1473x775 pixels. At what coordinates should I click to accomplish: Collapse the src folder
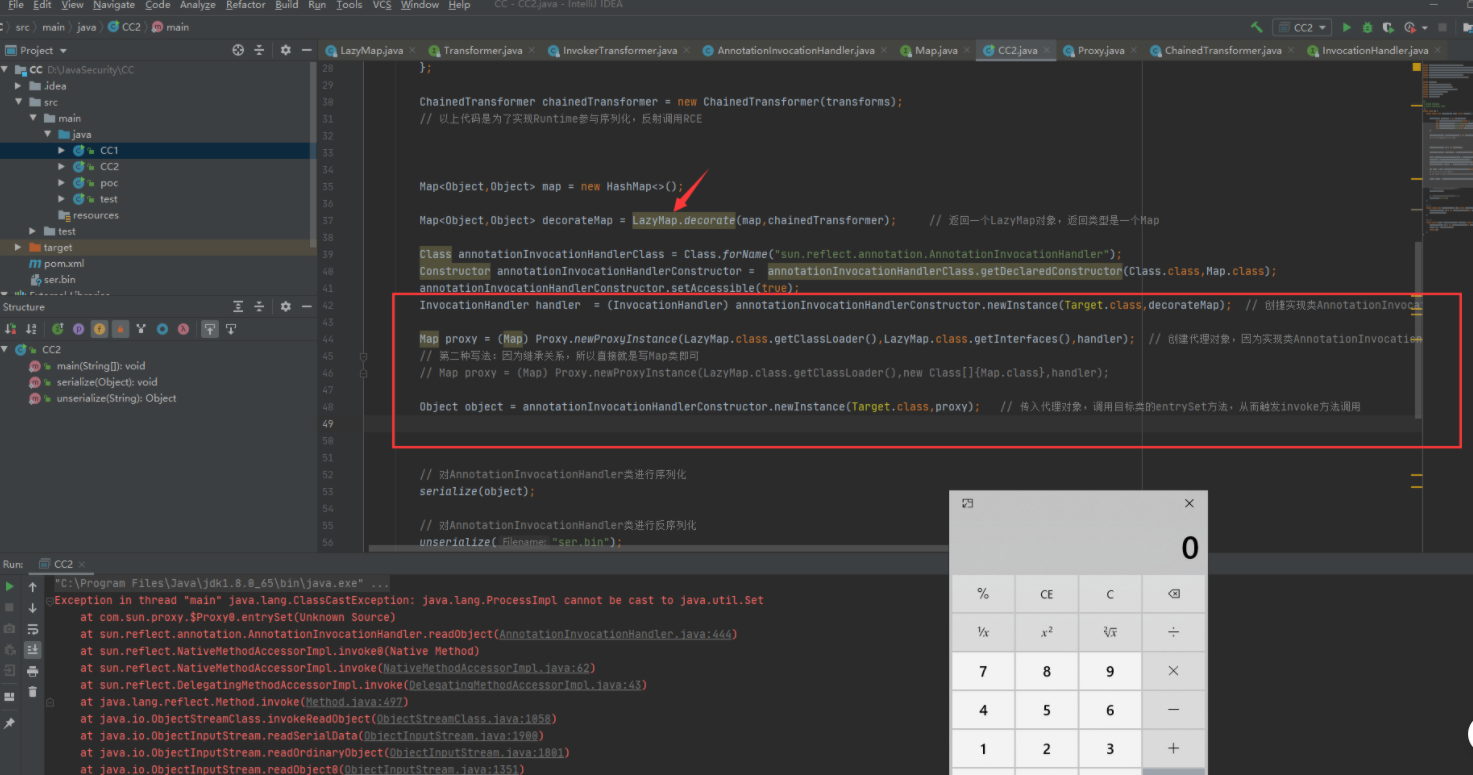tap(20, 102)
